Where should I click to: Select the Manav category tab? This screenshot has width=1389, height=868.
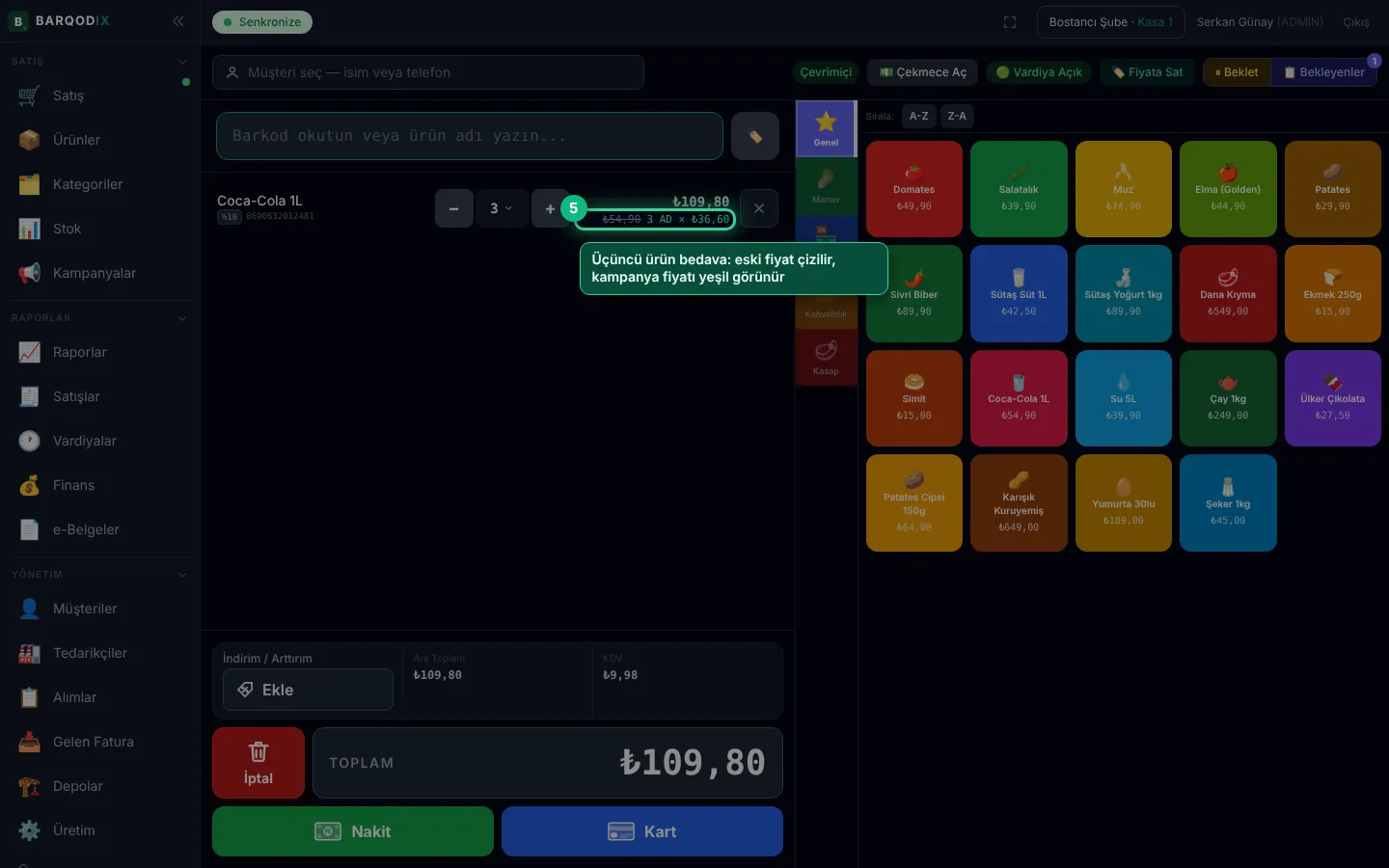[826, 186]
